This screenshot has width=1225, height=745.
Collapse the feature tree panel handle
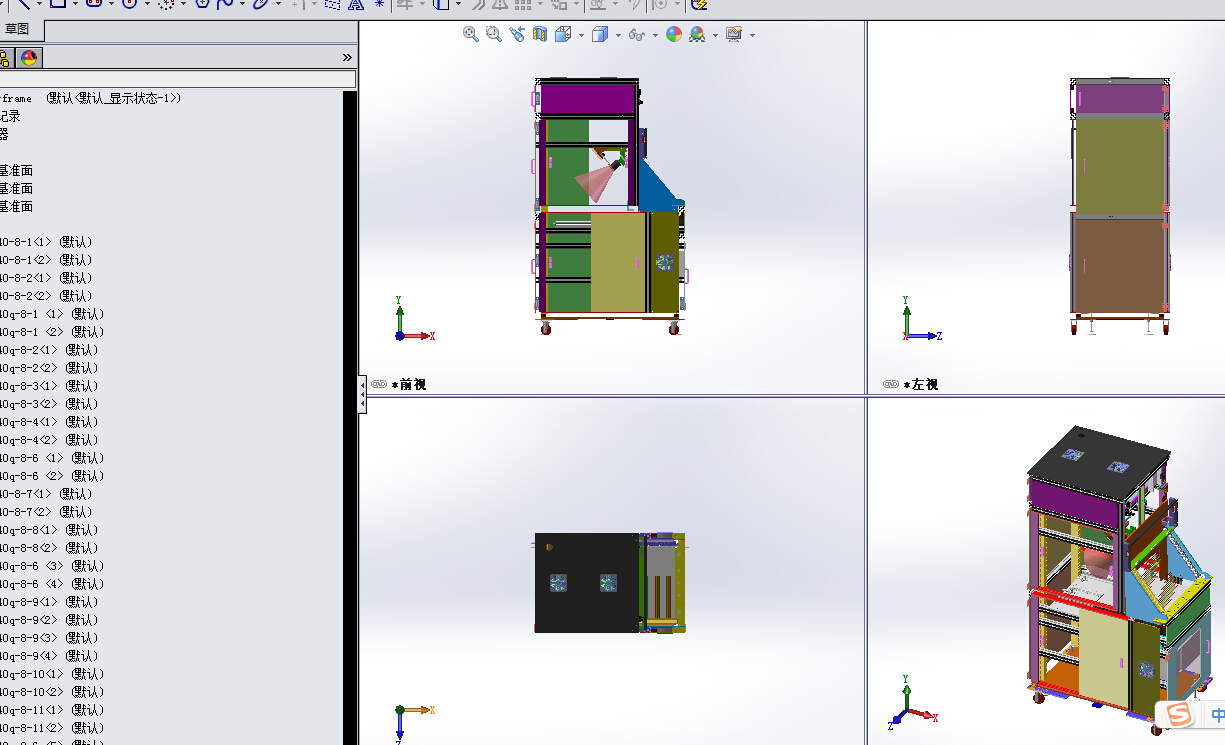click(362, 394)
